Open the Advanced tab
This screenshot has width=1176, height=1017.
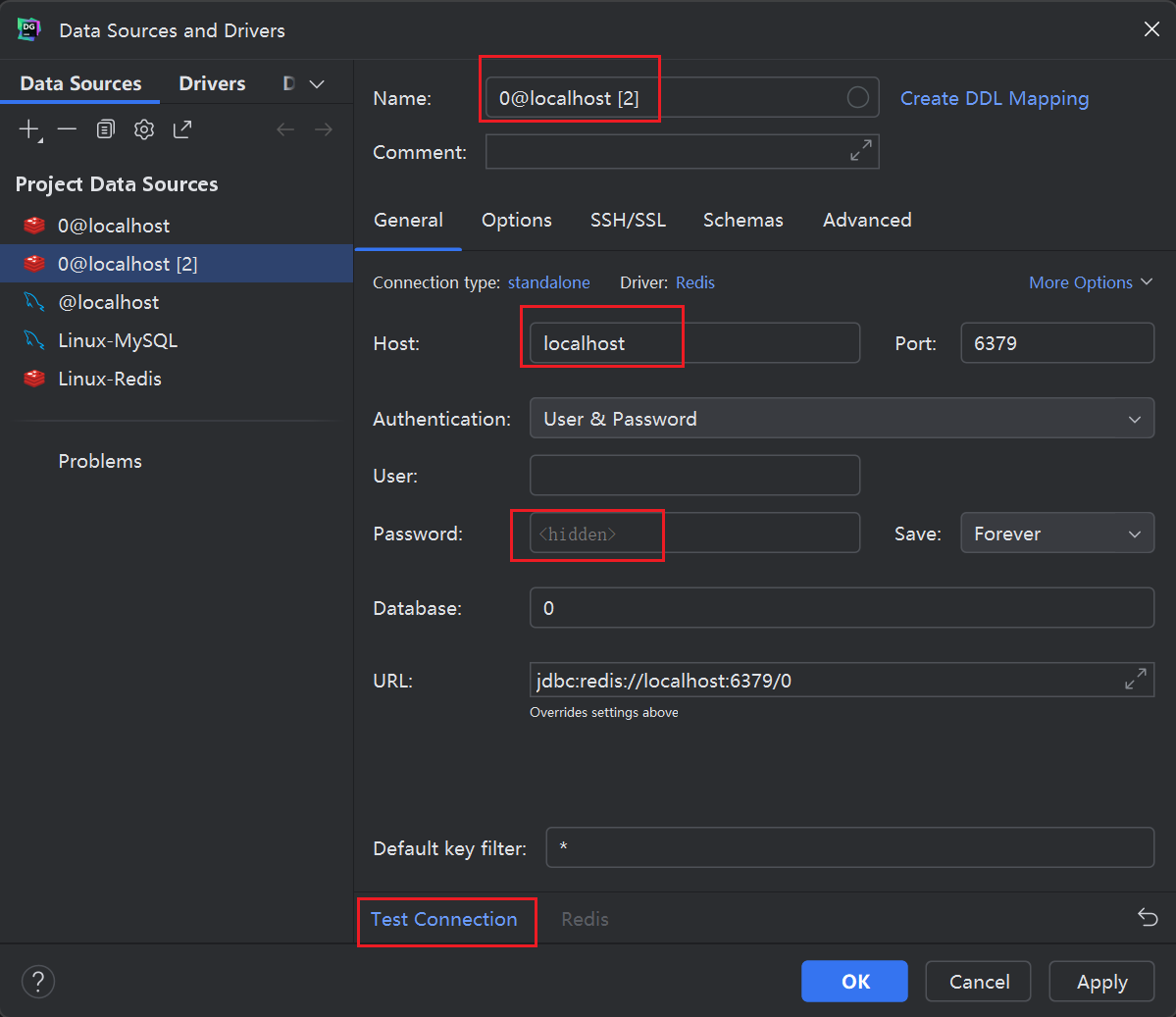867,220
